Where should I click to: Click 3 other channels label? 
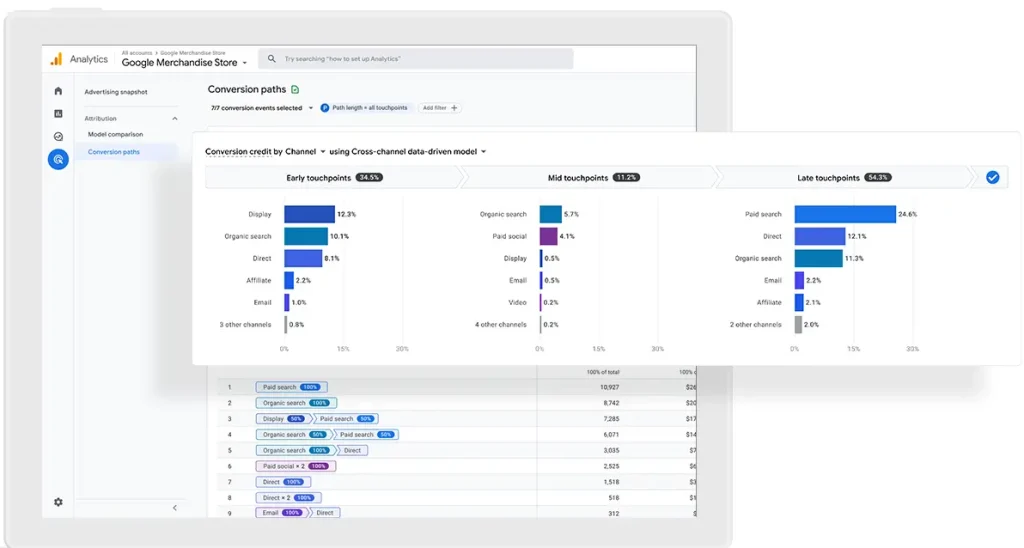coord(245,325)
